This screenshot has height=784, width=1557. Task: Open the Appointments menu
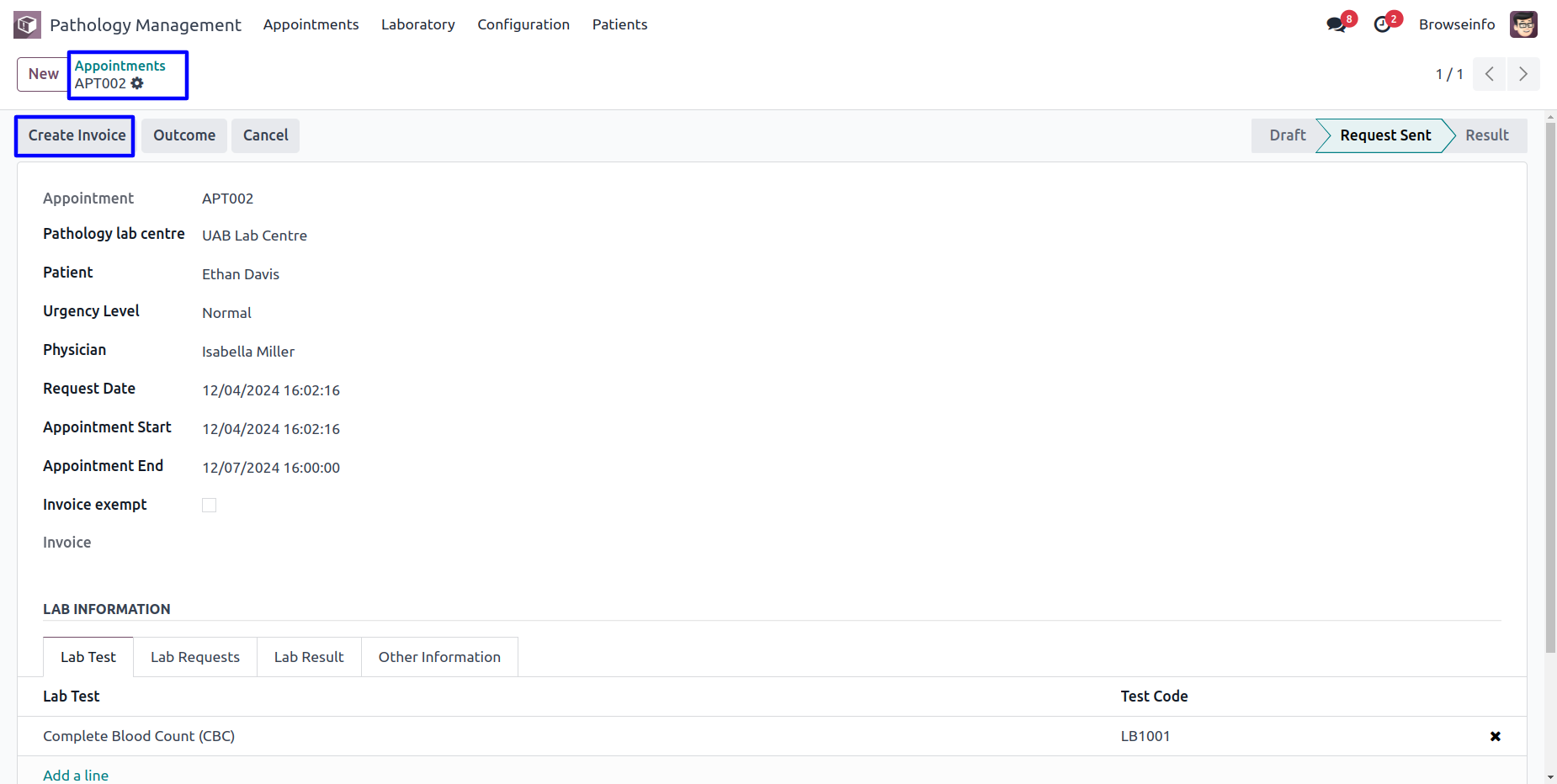[311, 24]
